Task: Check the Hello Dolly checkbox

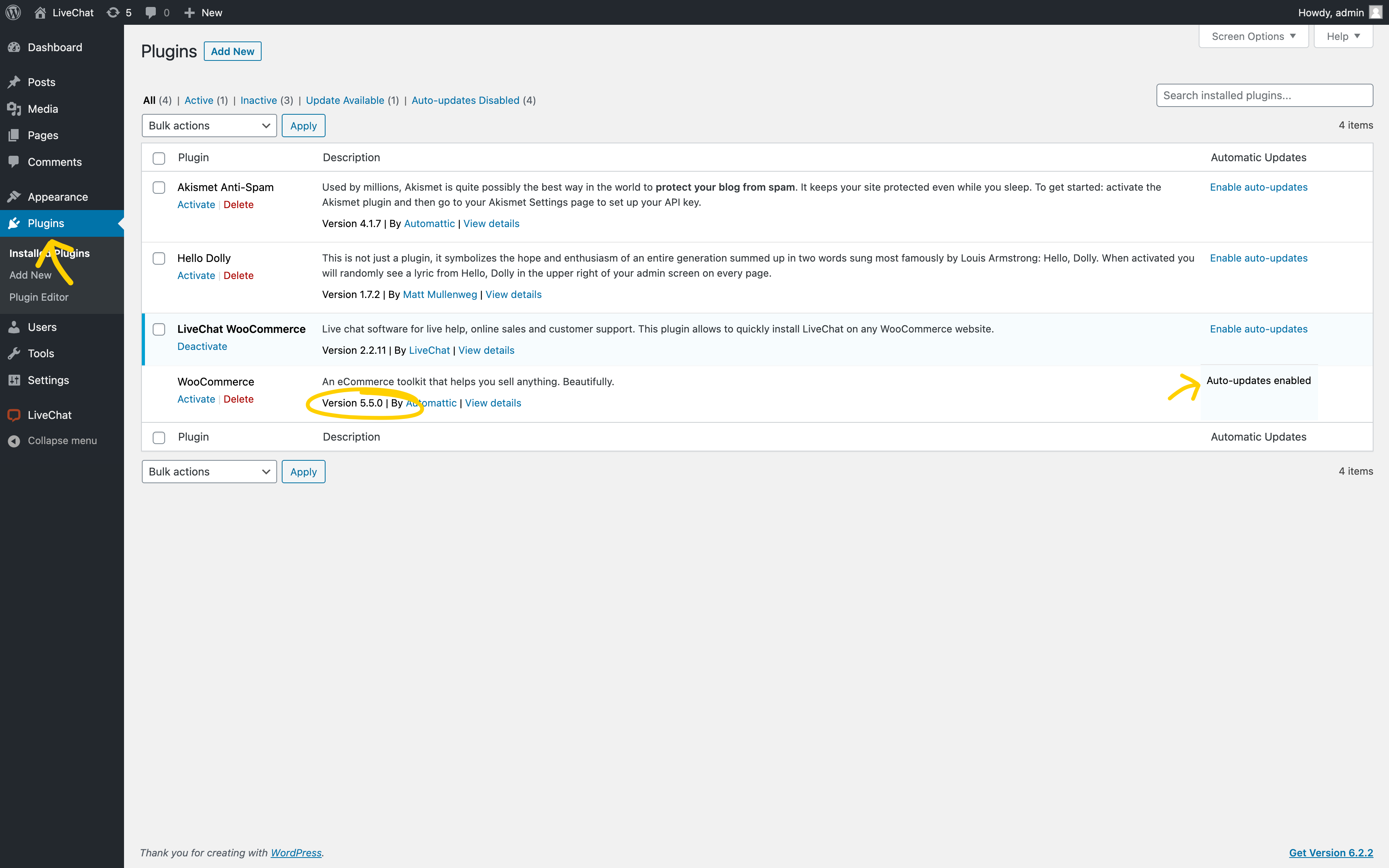Action: click(x=159, y=258)
